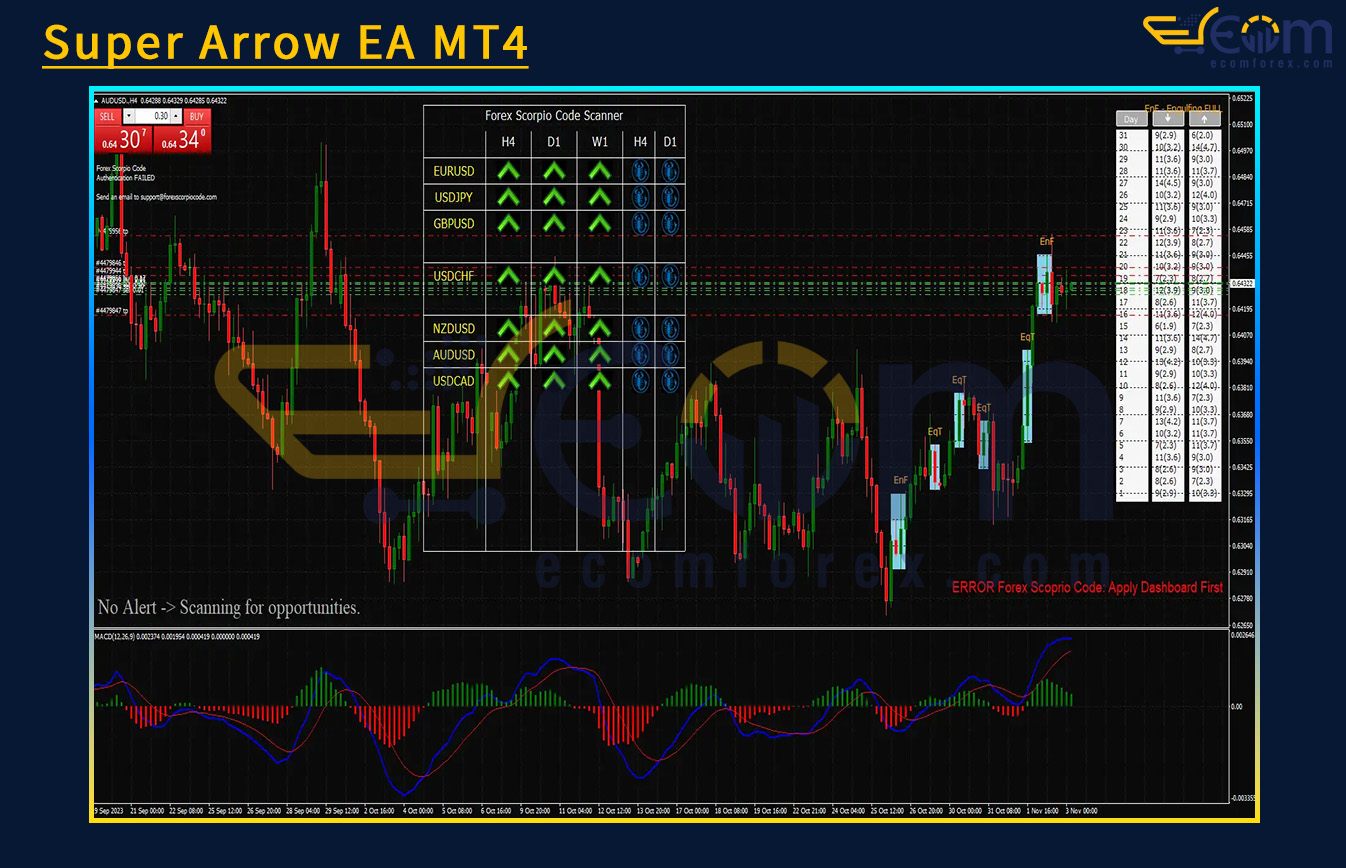Click the 'Authentication FAILED' notice
Image resolution: width=1346 pixels, height=868 pixels.
click(x=127, y=178)
